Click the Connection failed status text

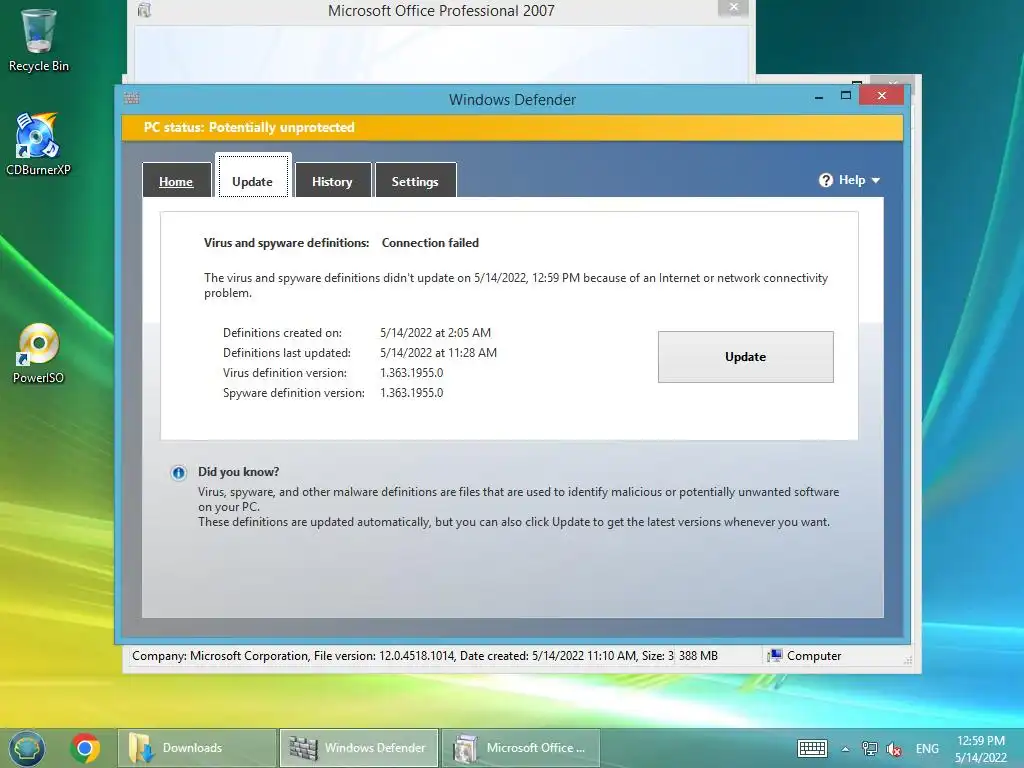(430, 243)
